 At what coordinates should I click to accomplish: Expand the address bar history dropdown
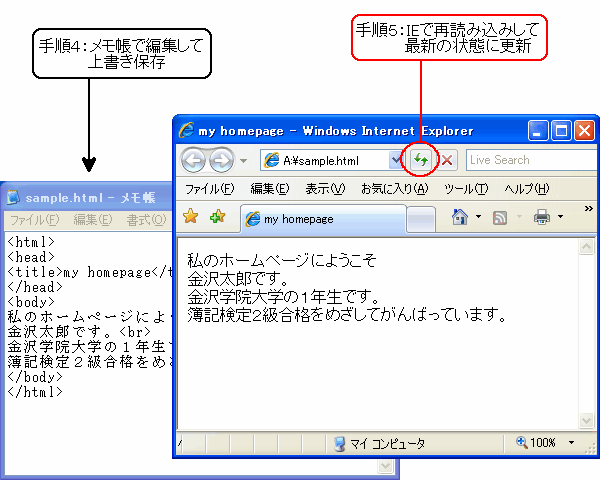coord(396,160)
